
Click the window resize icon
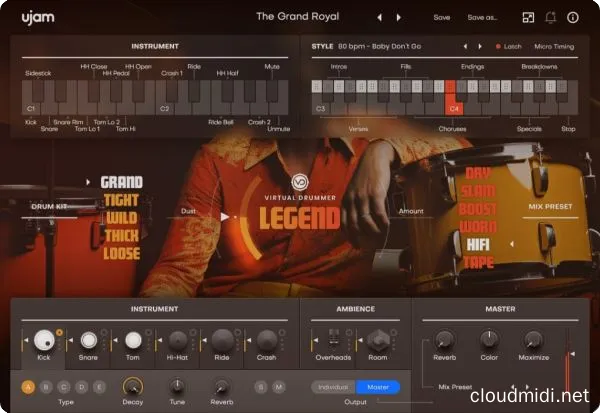[x=528, y=17]
